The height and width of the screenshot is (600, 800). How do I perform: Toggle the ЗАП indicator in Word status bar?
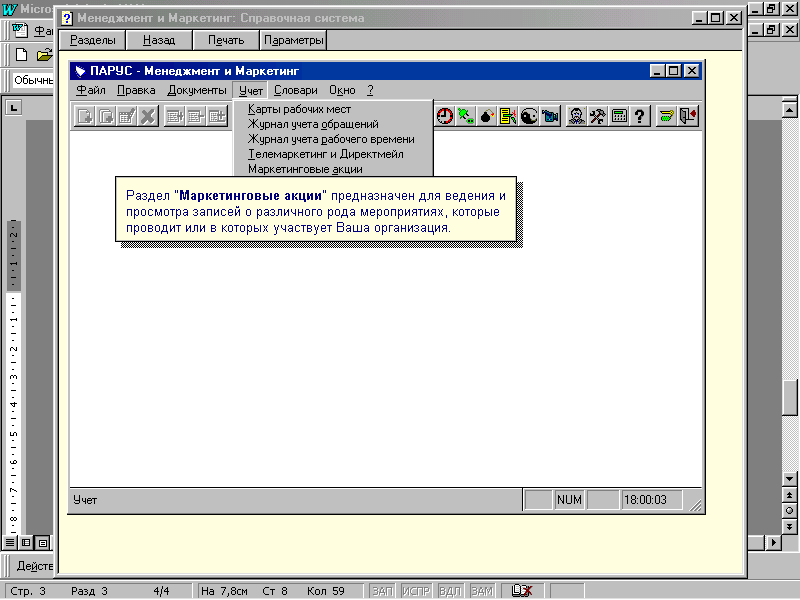(383, 591)
